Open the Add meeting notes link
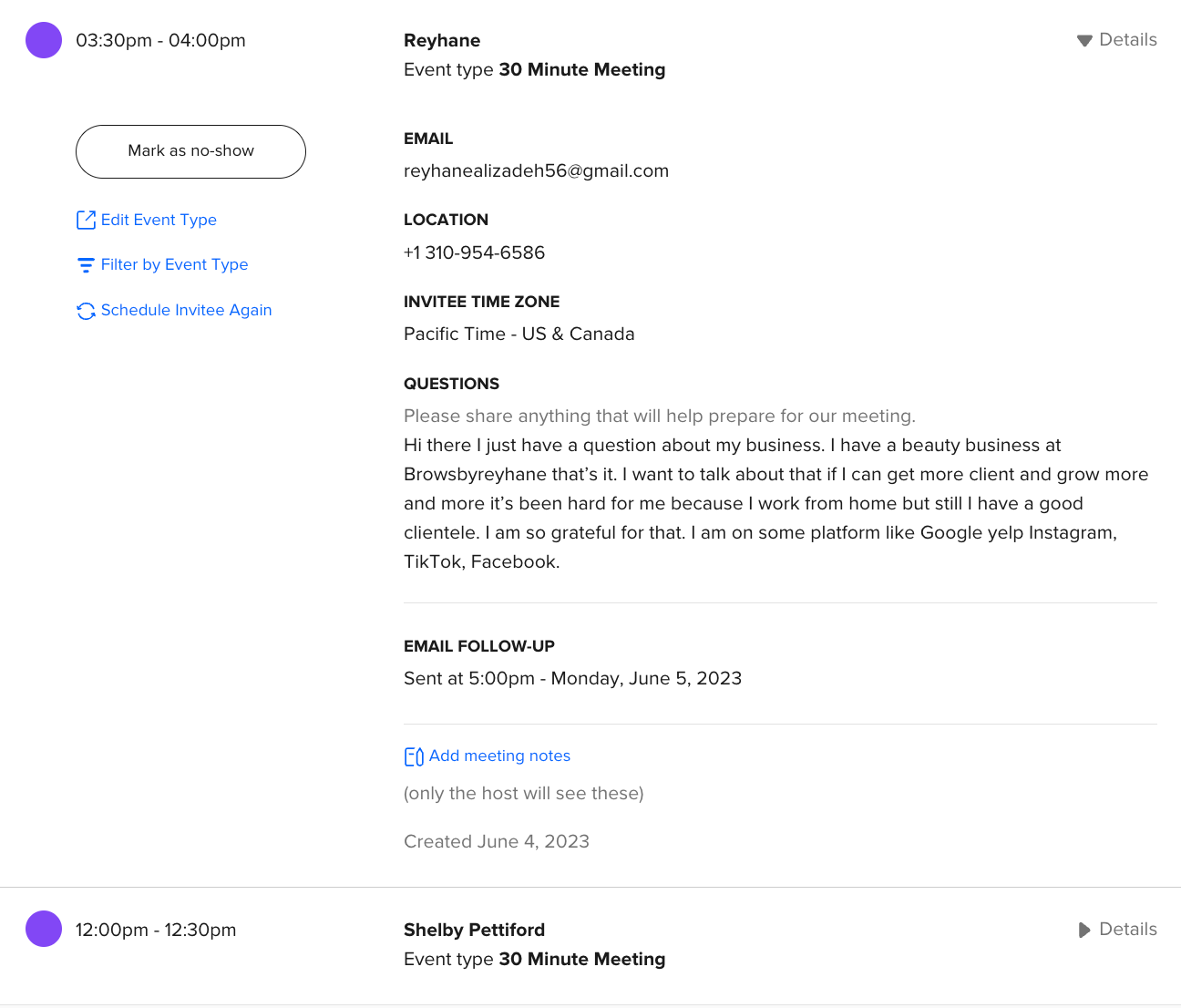 (x=499, y=756)
